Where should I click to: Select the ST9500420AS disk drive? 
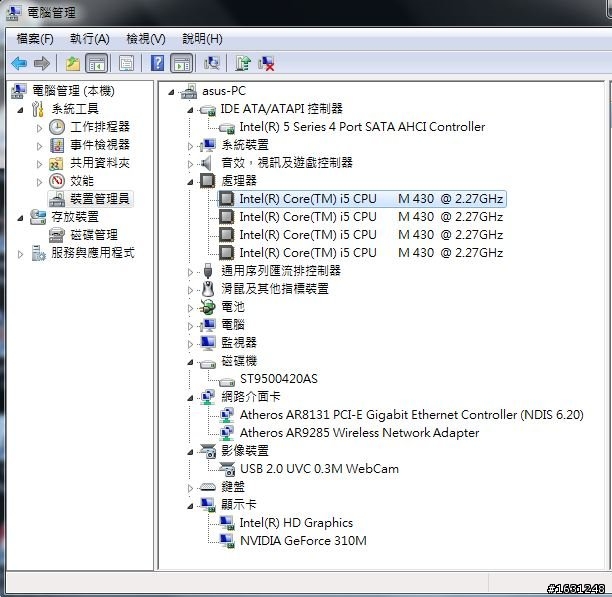279,378
